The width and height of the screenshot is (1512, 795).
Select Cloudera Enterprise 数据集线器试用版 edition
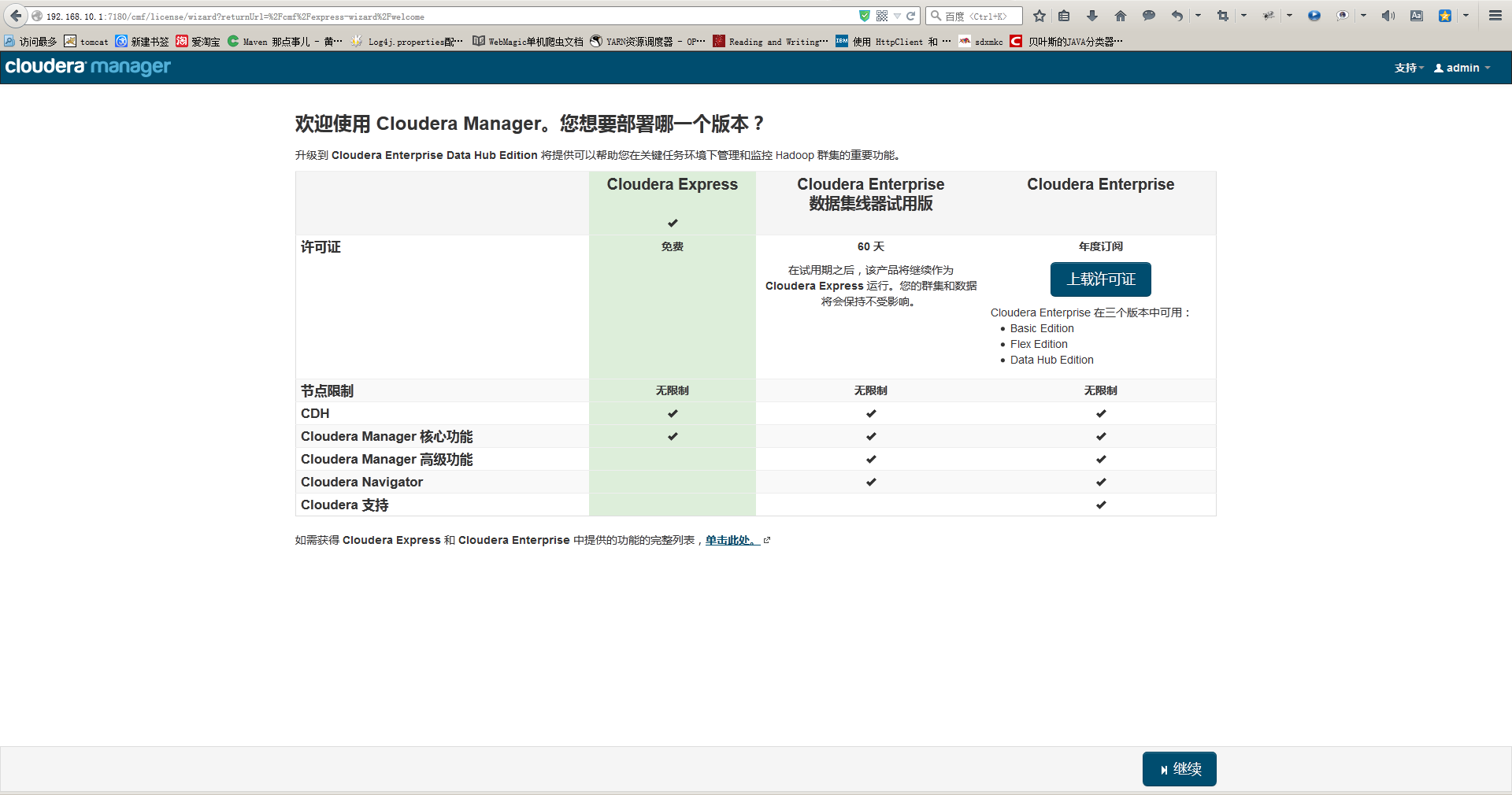[x=870, y=194]
